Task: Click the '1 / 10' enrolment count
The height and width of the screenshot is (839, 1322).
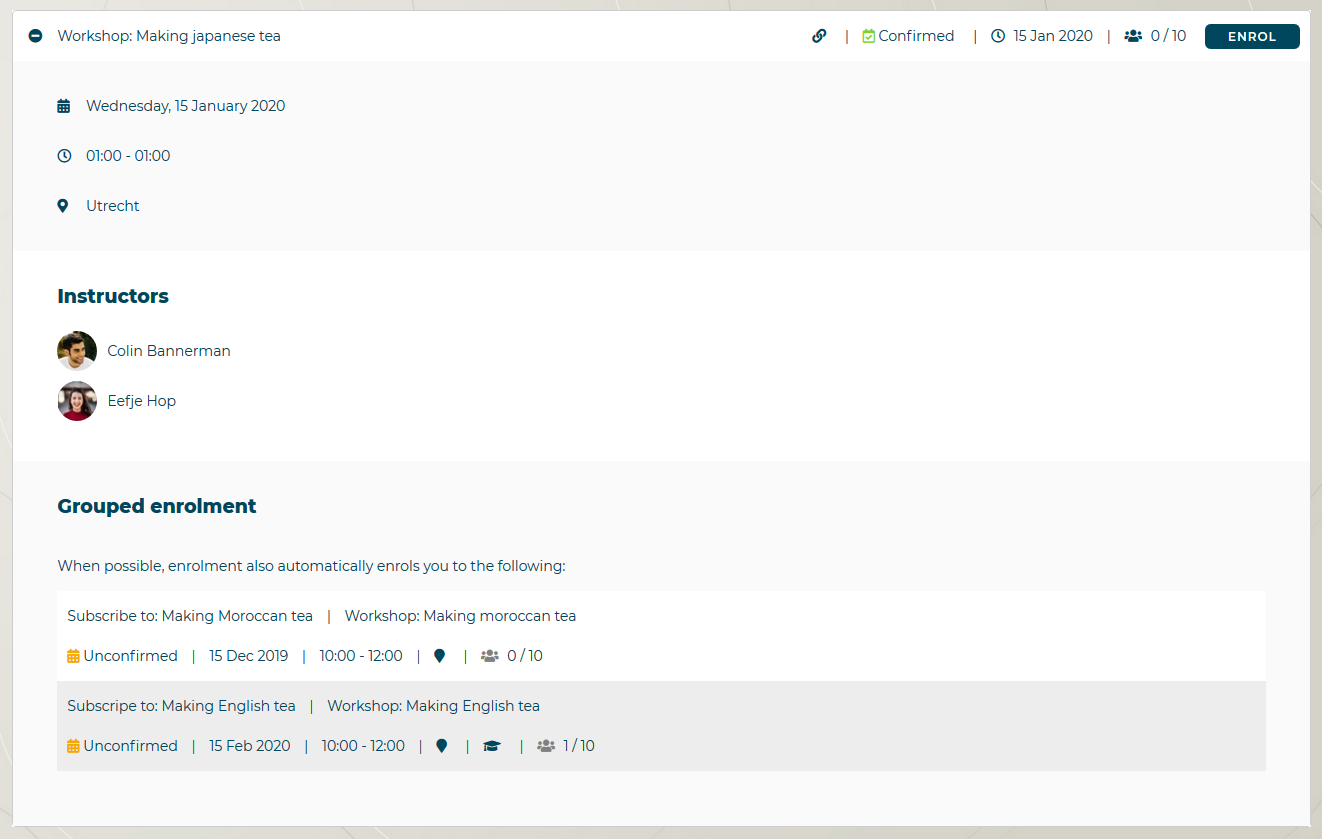Action: (579, 746)
